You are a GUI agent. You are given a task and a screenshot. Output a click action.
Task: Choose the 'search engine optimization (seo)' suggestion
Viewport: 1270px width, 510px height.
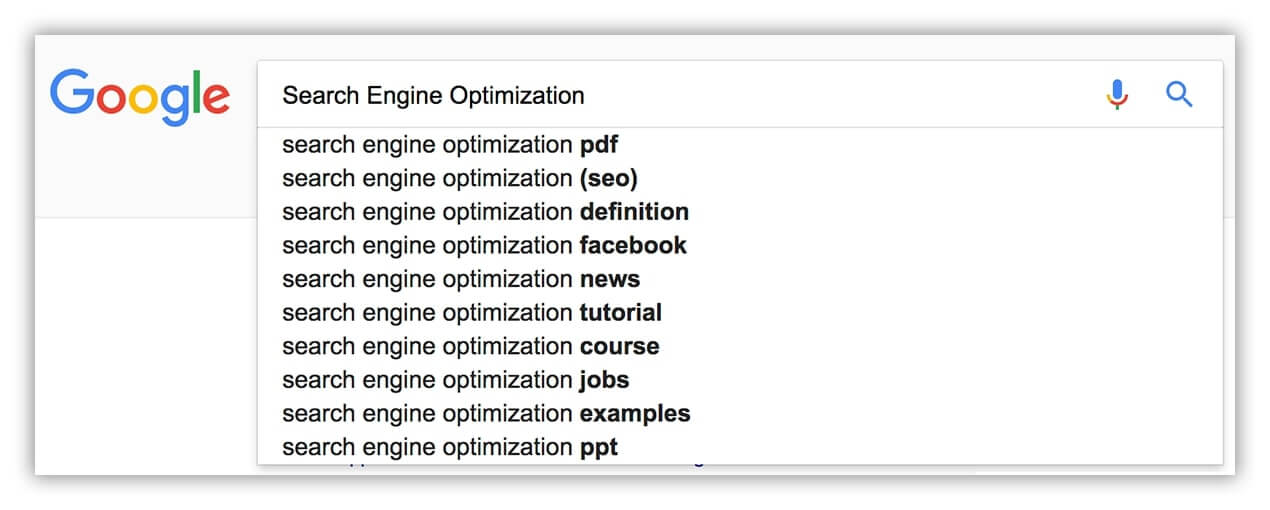740,178
